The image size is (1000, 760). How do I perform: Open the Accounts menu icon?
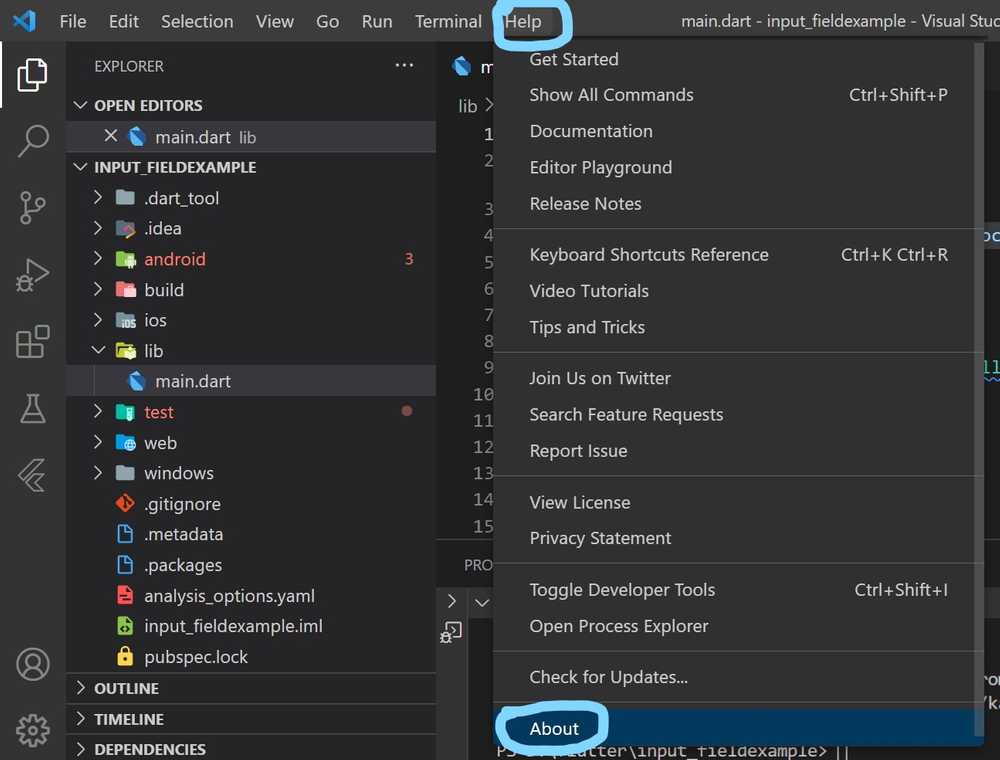click(33, 664)
